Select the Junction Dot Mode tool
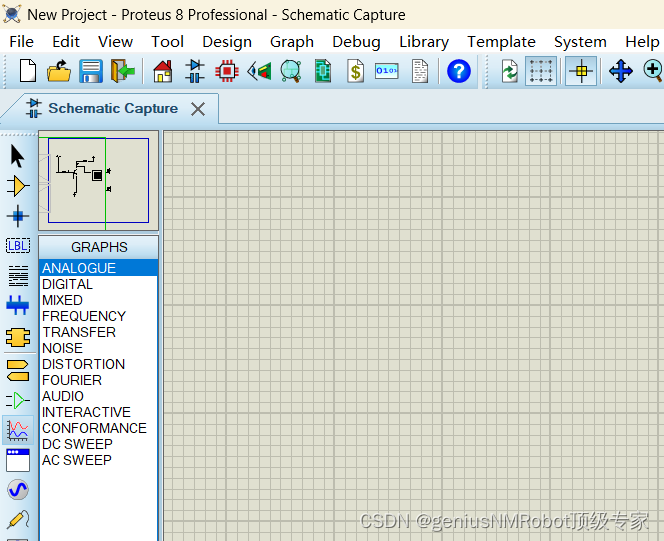This screenshot has width=664, height=541. tap(18, 216)
